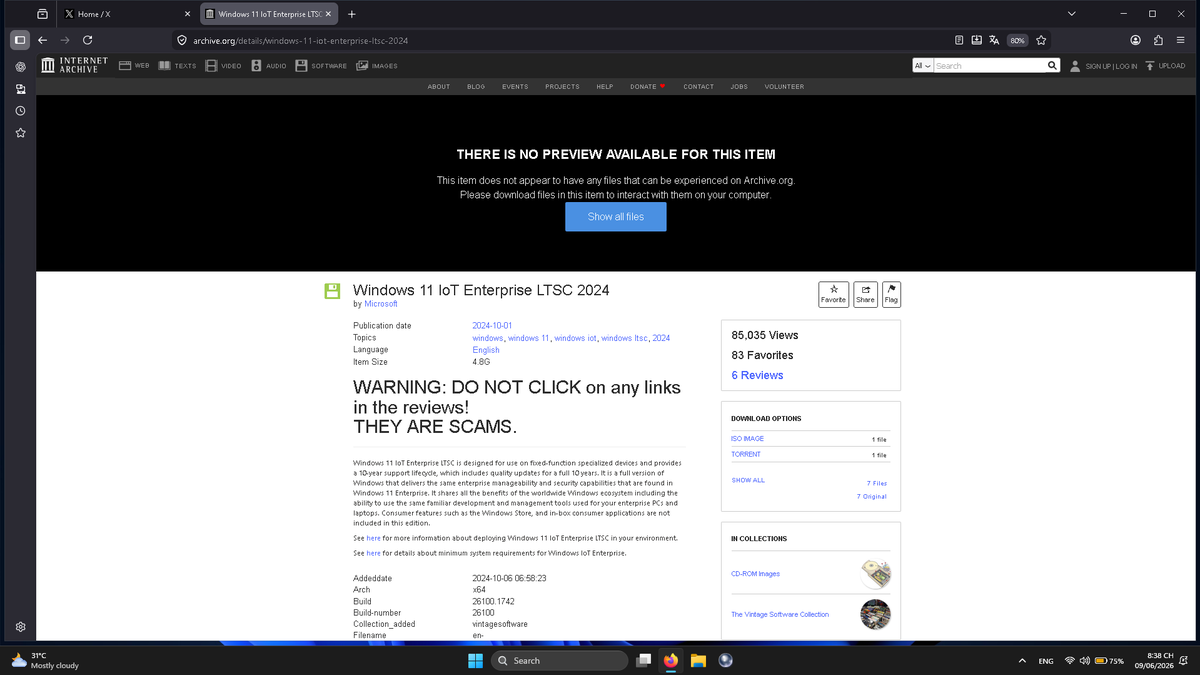Open File Explorer from the taskbar

click(698, 660)
